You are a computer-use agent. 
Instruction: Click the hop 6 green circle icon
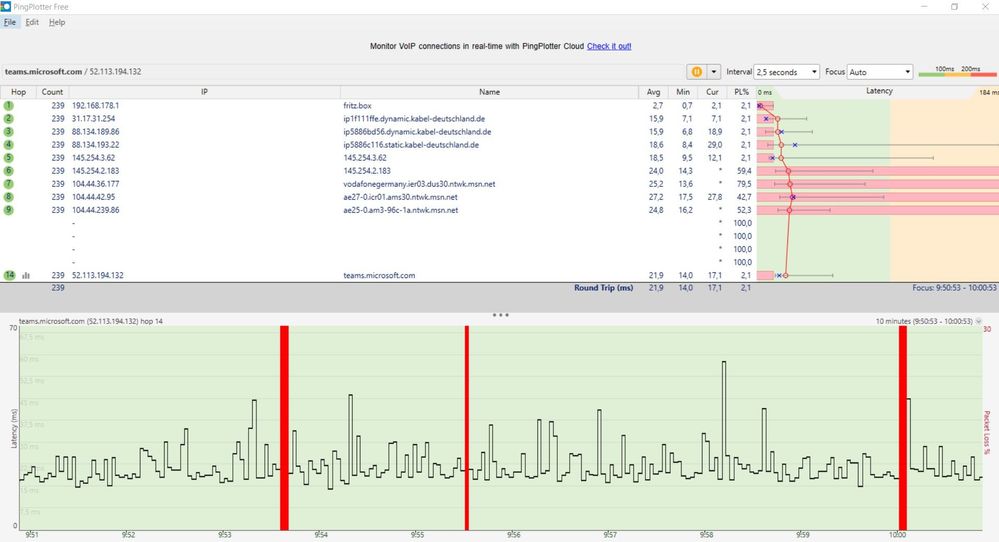(x=8, y=171)
